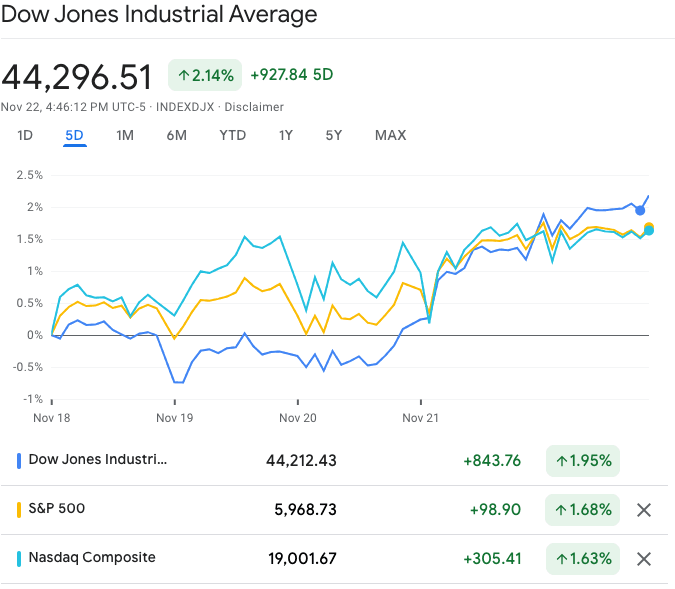Click the Nasdaq Composite row label
Viewport: 675px width, 589px height.
[x=92, y=558]
